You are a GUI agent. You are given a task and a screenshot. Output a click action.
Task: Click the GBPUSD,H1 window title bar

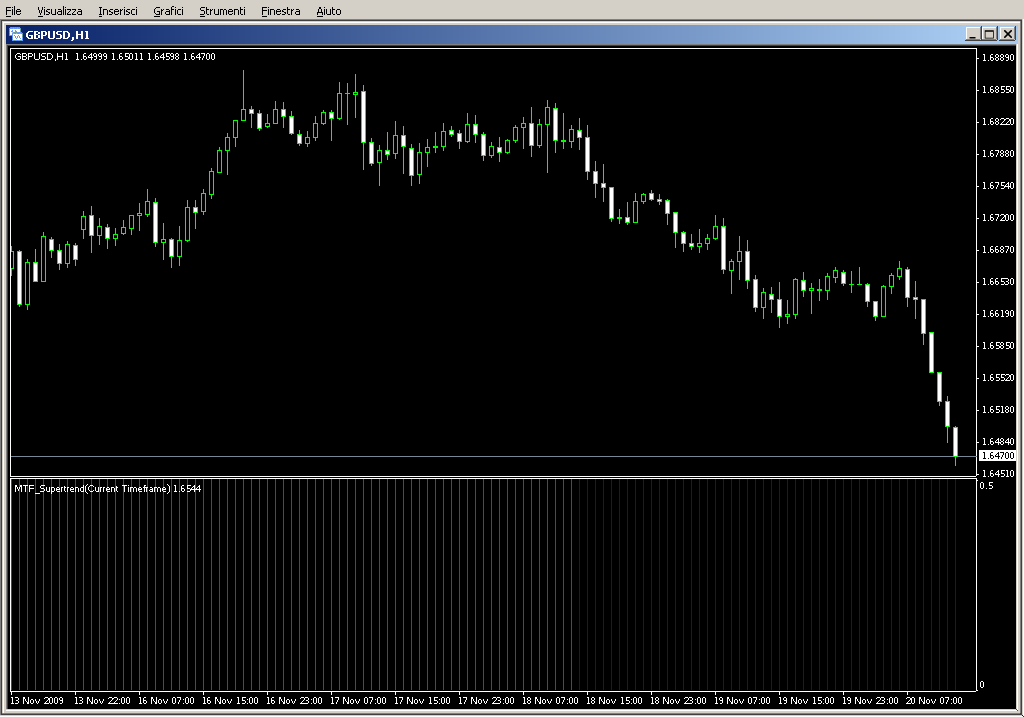512,35
